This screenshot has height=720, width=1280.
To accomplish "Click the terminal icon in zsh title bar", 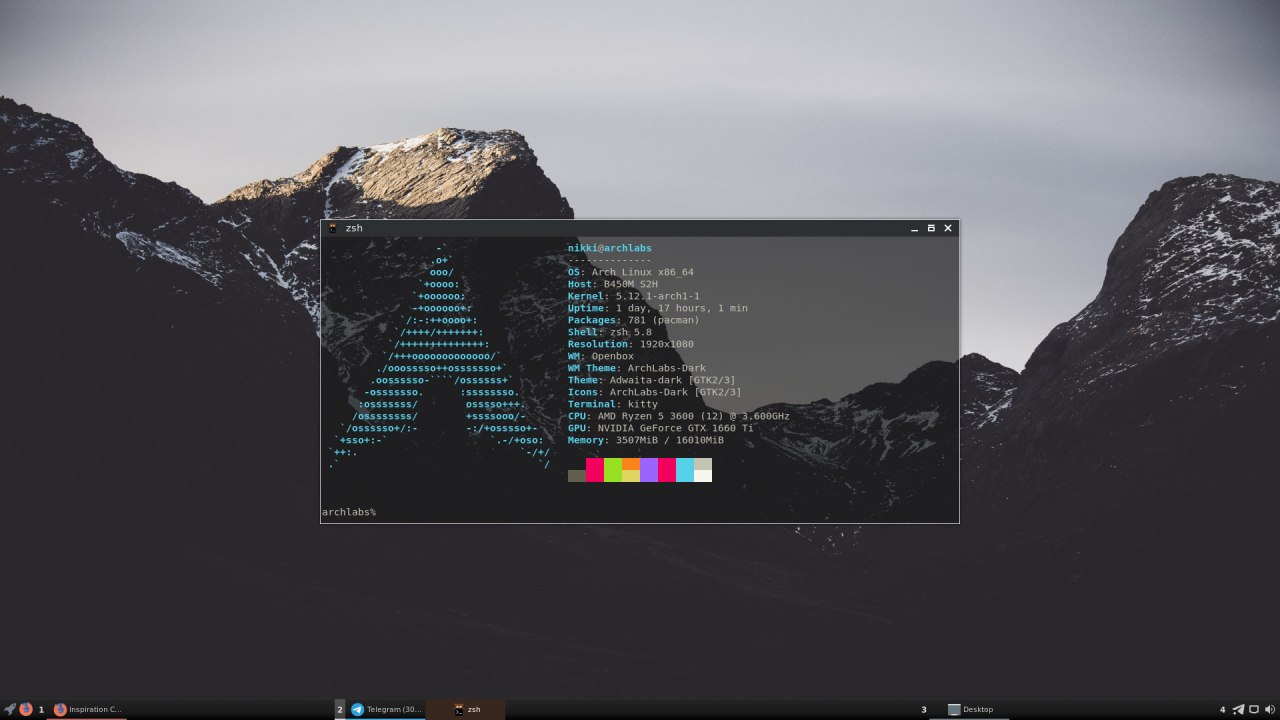I will click(333, 228).
